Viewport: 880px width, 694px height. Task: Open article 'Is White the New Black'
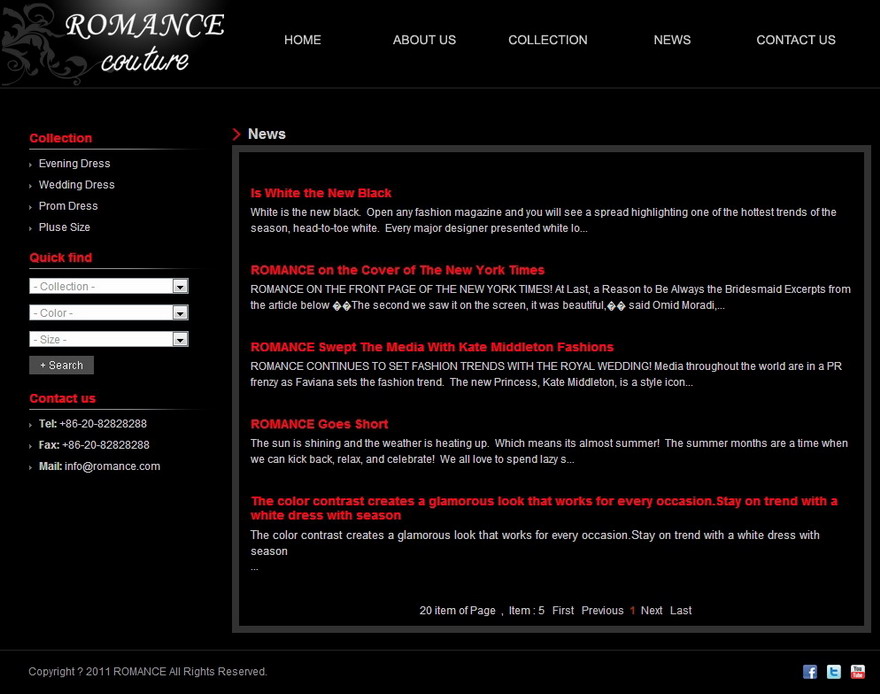[320, 193]
